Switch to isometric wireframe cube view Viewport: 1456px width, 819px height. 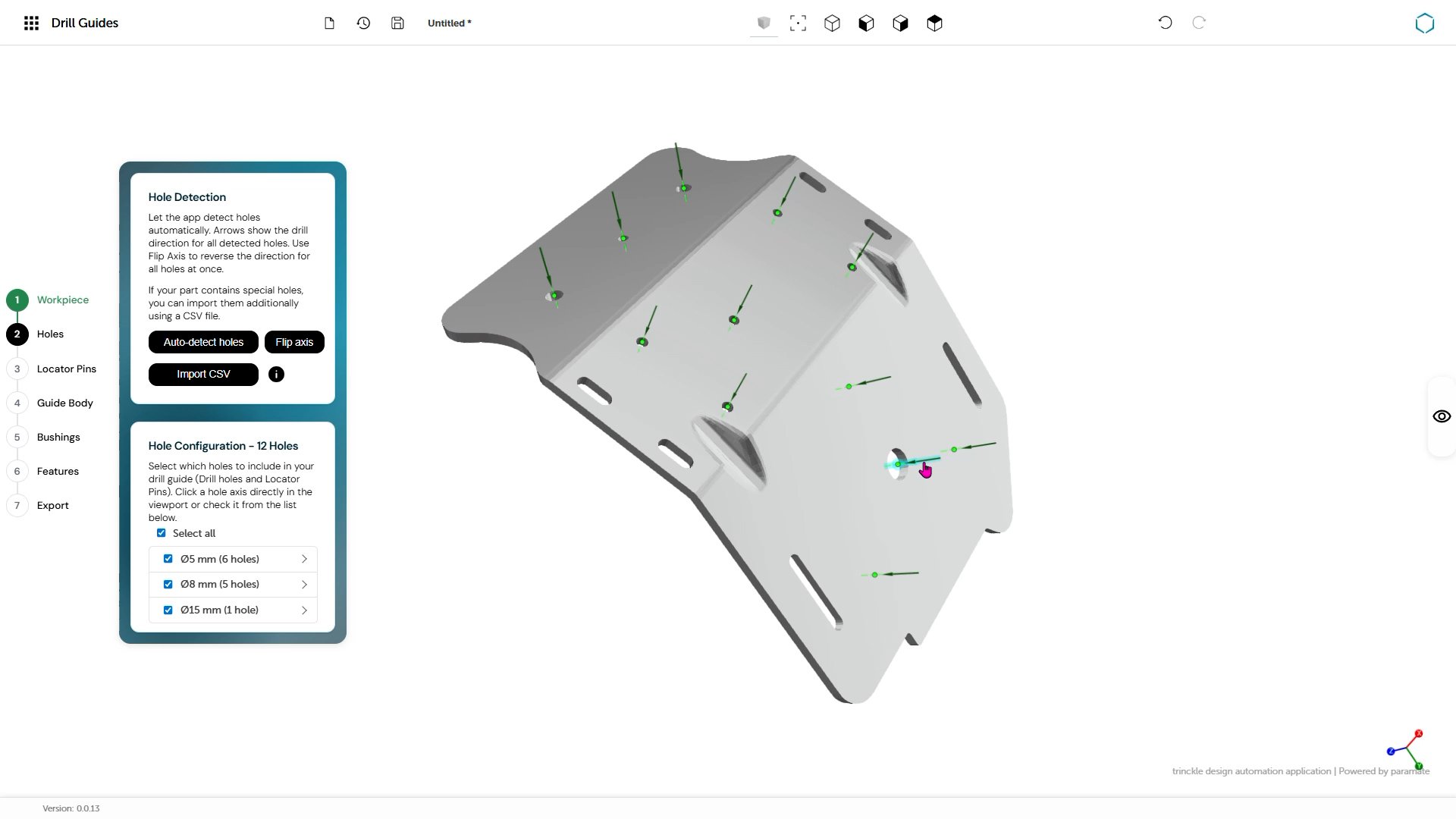pos(832,24)
